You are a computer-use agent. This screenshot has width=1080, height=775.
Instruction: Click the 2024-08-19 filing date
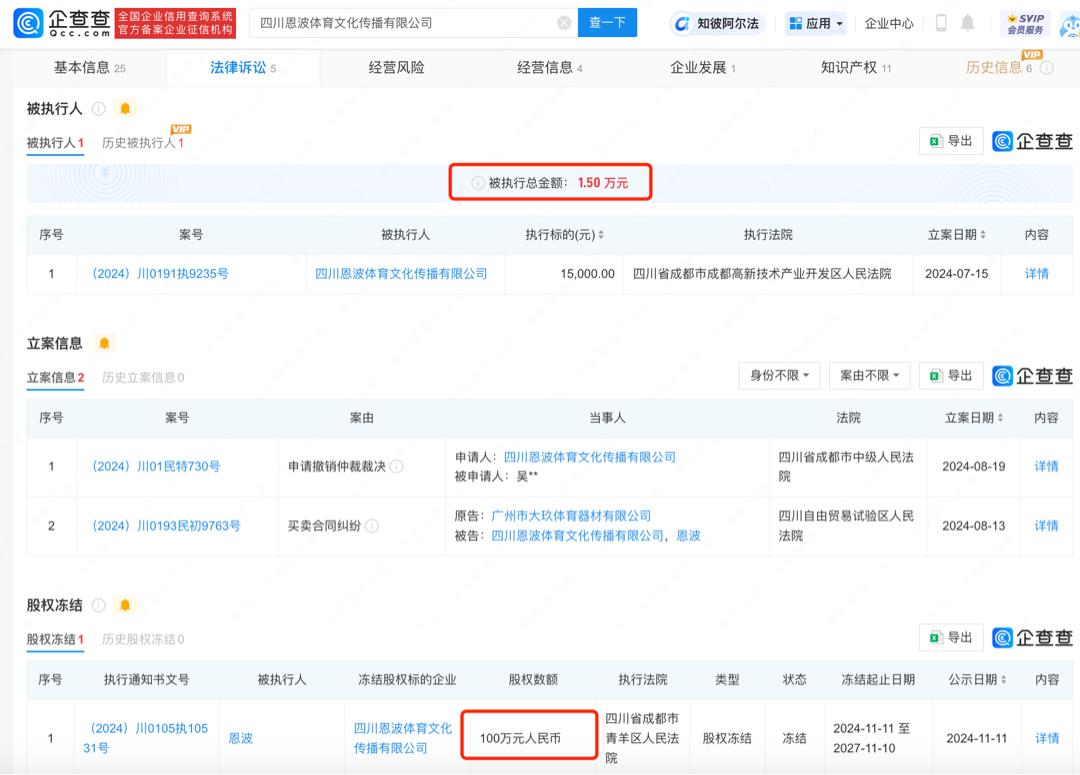[x=974, y=466]
